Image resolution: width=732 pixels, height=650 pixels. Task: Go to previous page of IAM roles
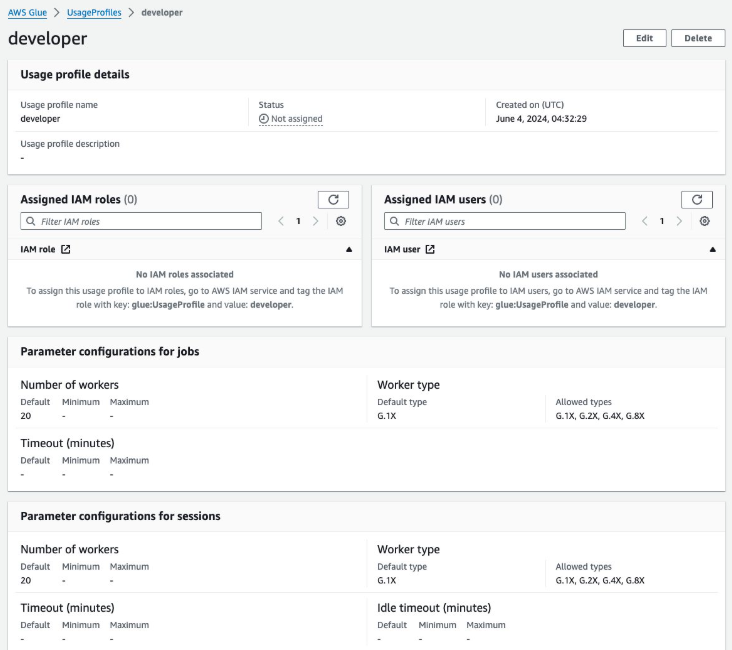(x=281, y=221)
